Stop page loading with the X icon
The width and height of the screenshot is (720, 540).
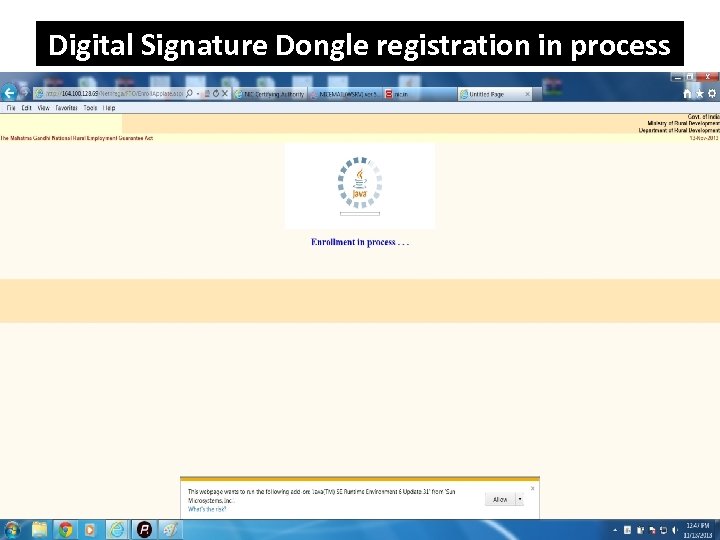point(225,94)
